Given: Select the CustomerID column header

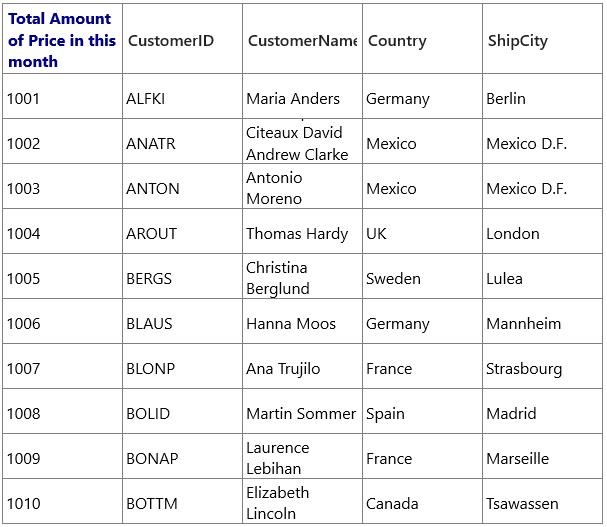Looking at the screenshot, I should click(x=182, y=40).
